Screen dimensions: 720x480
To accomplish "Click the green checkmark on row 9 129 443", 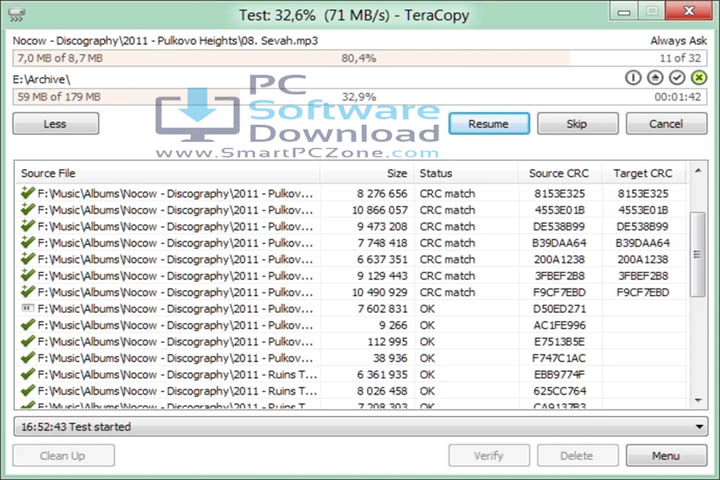I will [28, 275].
